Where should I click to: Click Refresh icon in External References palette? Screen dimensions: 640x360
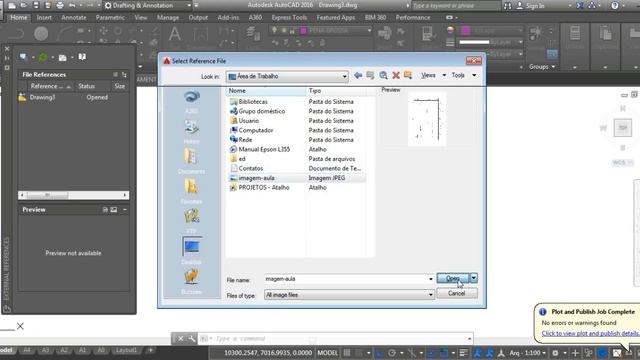pos(43,57)
